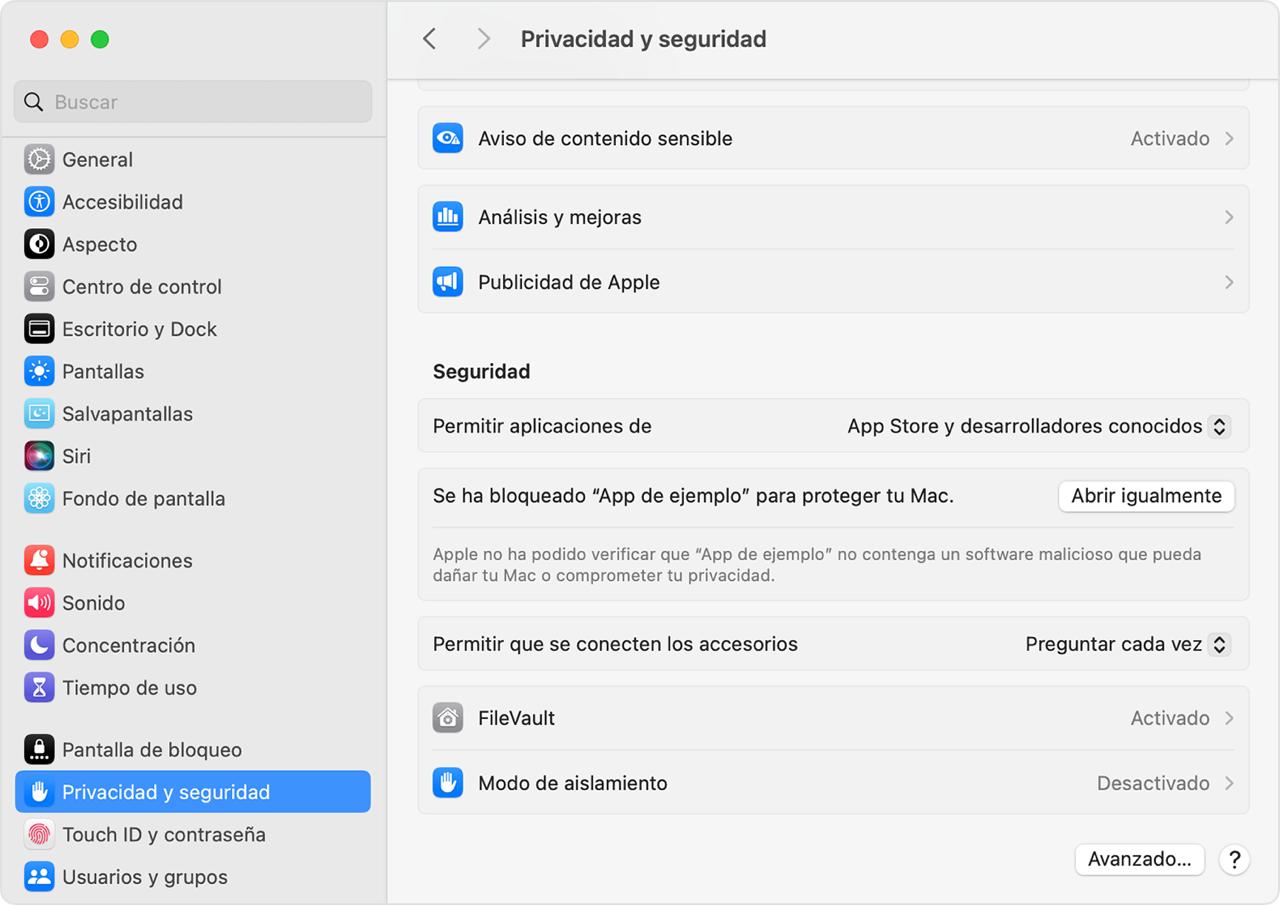Open the Avanzado options button
The image size is (1280, 906).
click(x=1139, y=859)
